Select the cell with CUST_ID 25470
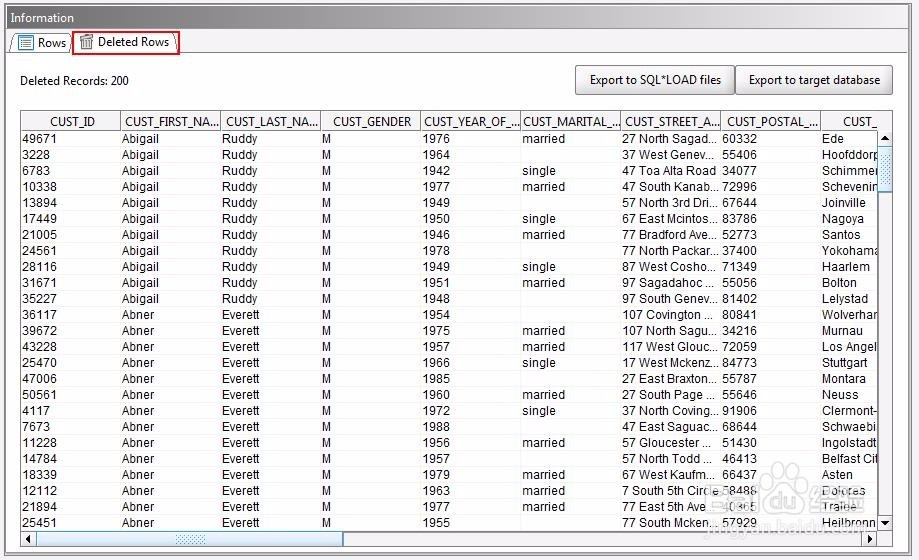The image size is (919, 560). 70,363
